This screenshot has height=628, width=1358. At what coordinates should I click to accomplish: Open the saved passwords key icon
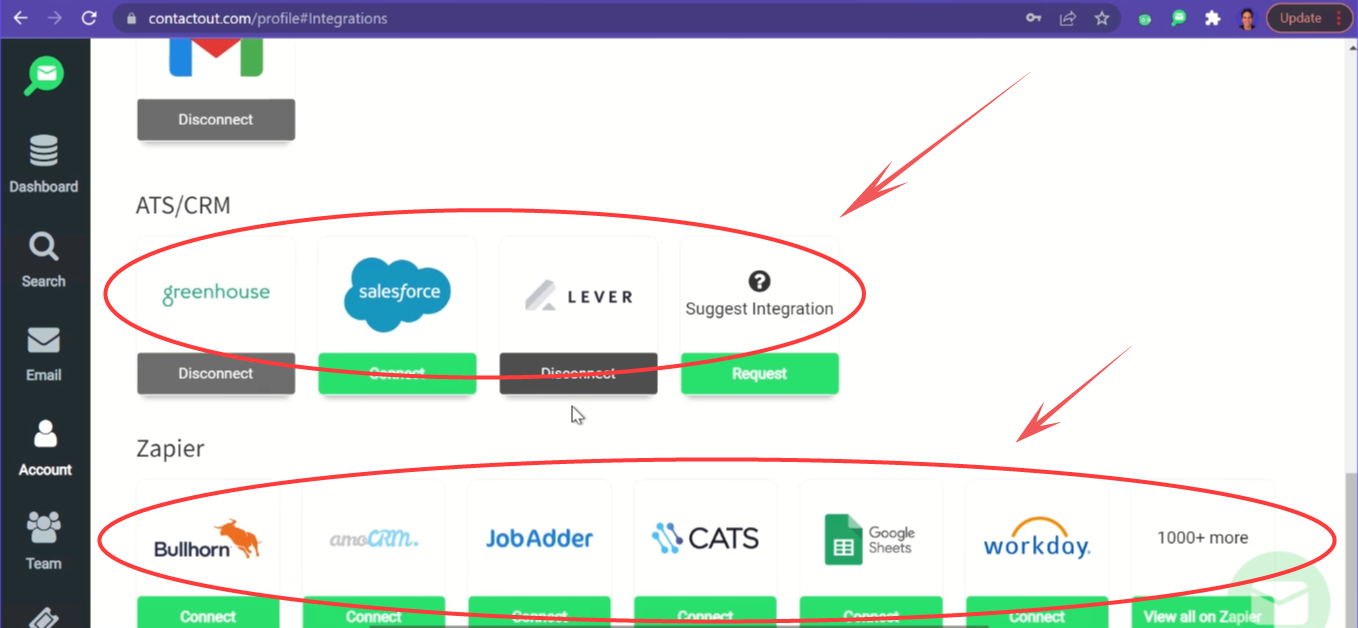[1035, 18]
